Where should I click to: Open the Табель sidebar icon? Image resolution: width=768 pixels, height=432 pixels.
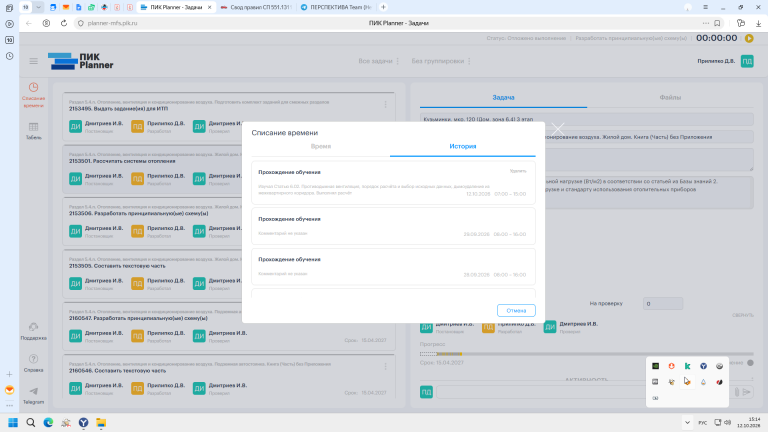pyautogui.click(x=33, y=131)
